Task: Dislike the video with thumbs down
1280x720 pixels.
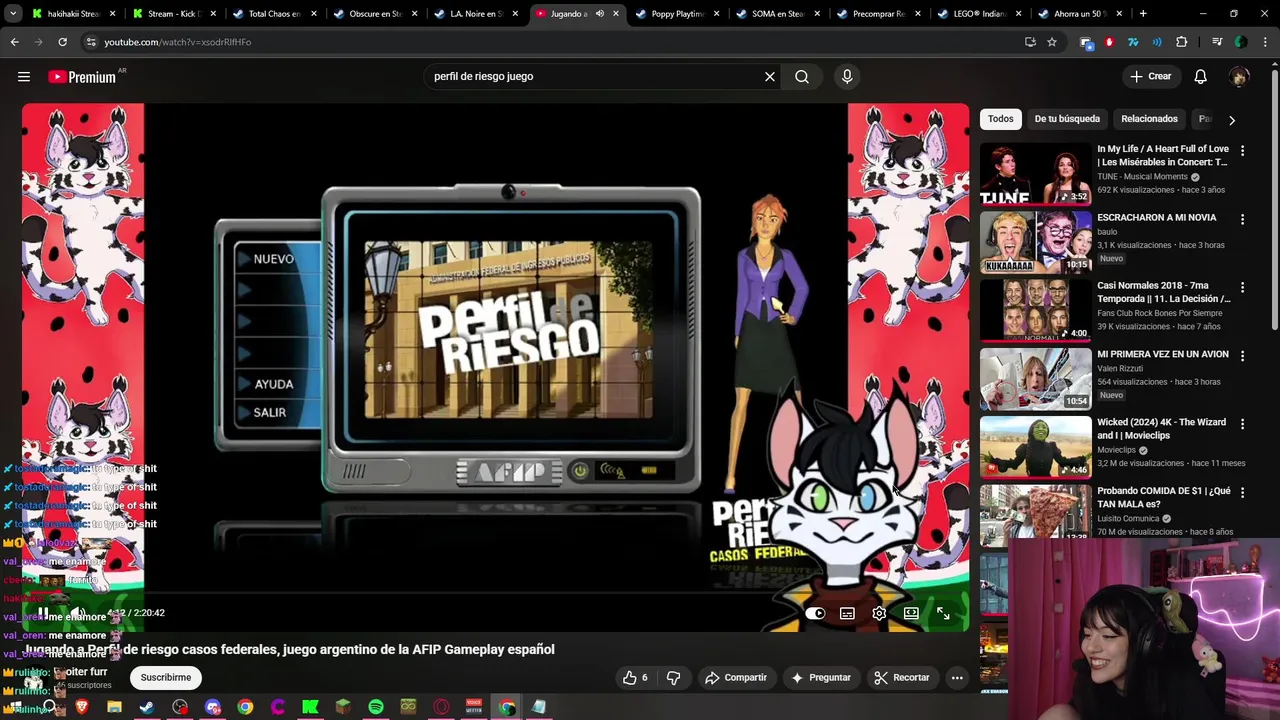Action: coord(673,677)
